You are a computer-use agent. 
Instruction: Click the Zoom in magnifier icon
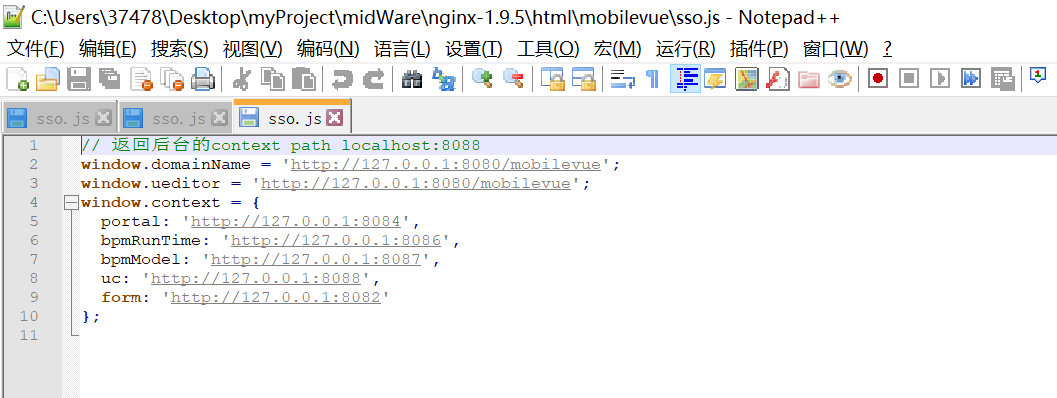click(482, 79)
